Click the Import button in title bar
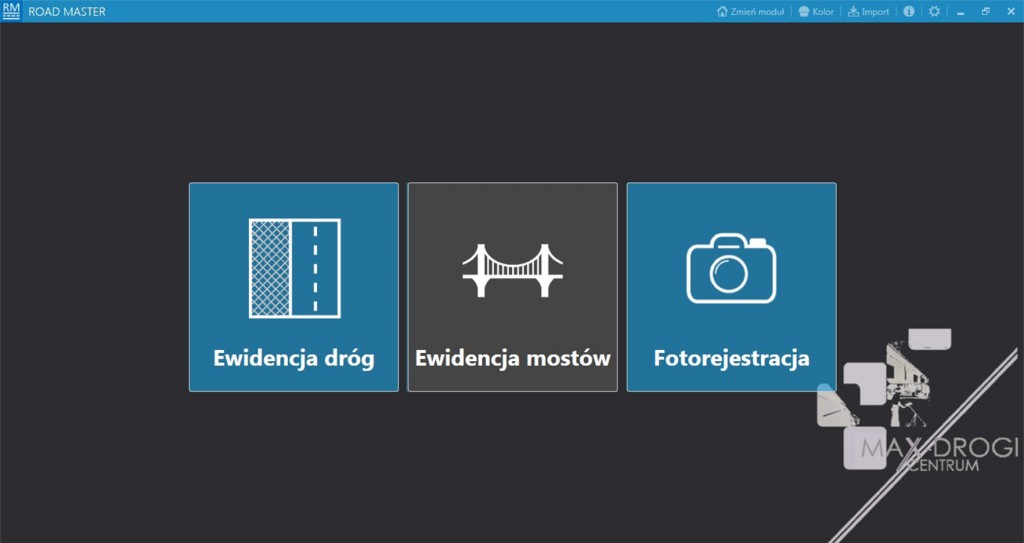Viewport: 1024px width, 543px height. pos(869,12)
